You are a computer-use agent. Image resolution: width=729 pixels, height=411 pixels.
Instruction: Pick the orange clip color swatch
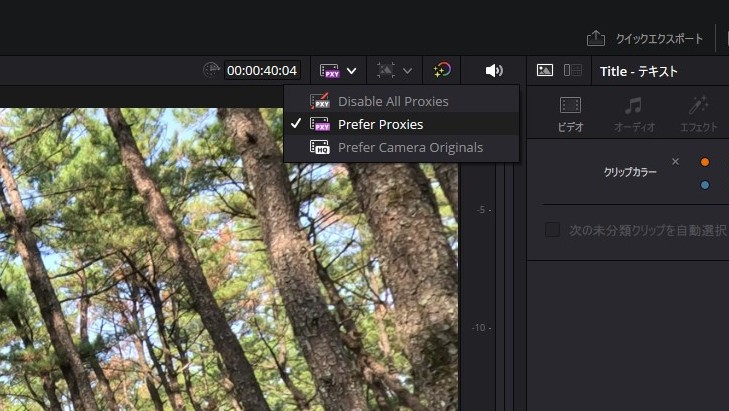click(705, 162)
